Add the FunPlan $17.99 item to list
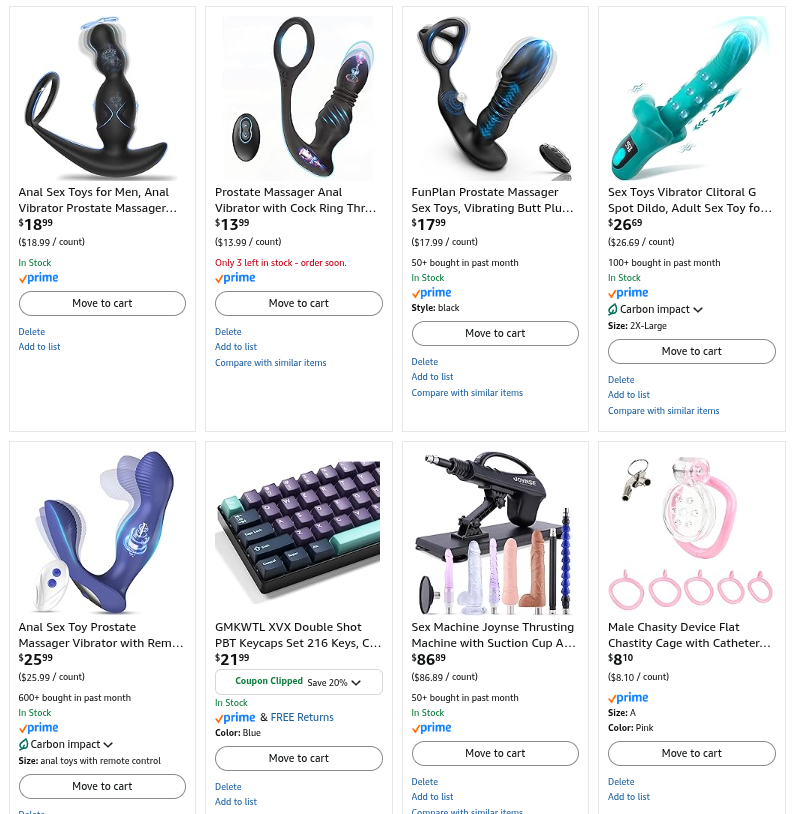Image resolution: width=793 pixels, height=814 pixels. click(x=432, y=377)
